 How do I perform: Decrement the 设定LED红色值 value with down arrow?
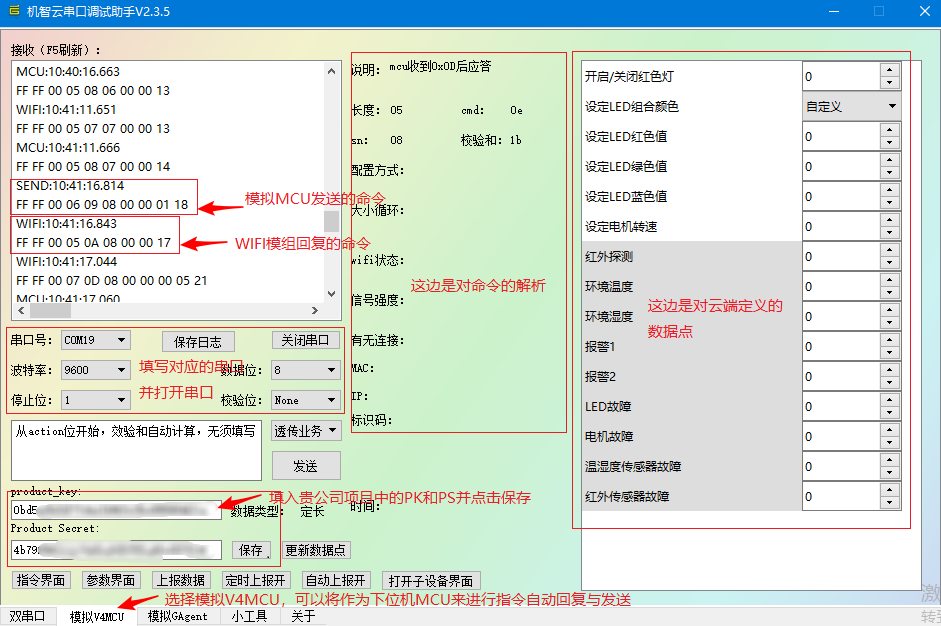889,143
